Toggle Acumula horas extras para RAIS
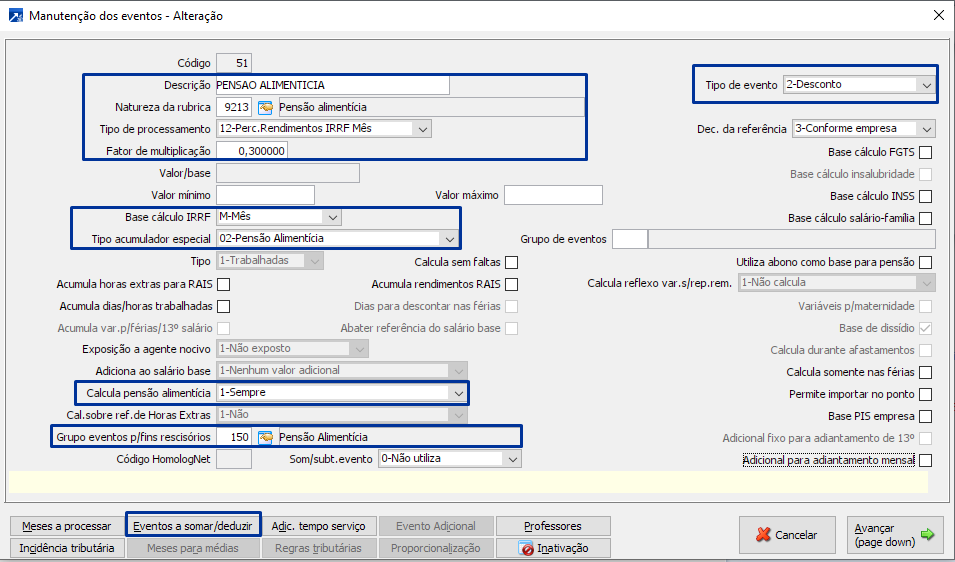This screenshot has height=562, width=955. [x=224, y=284]
